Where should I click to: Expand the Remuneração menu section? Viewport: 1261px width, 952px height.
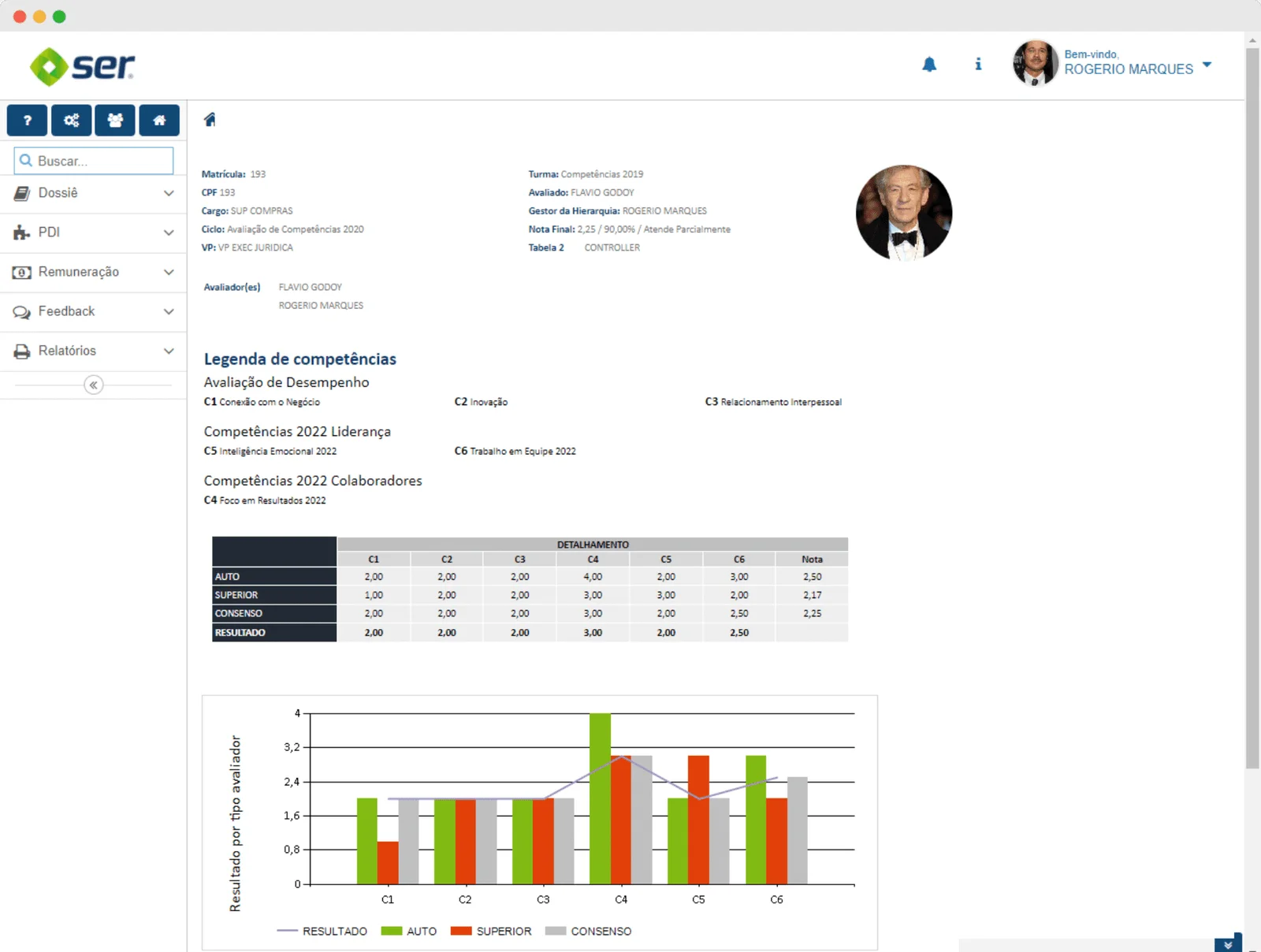93,272
